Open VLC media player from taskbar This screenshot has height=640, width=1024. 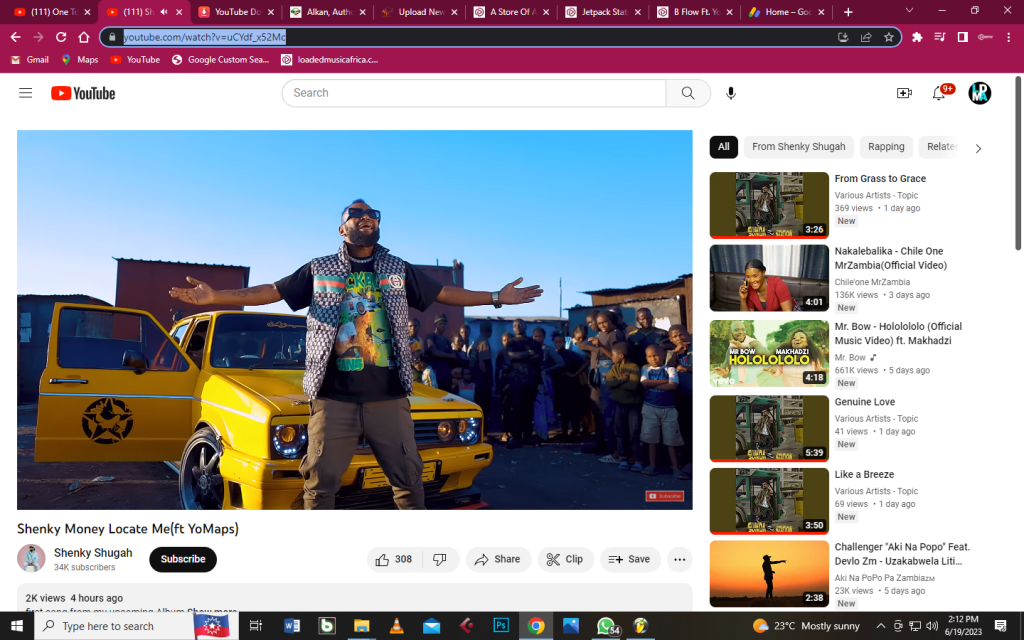(396, 626)
